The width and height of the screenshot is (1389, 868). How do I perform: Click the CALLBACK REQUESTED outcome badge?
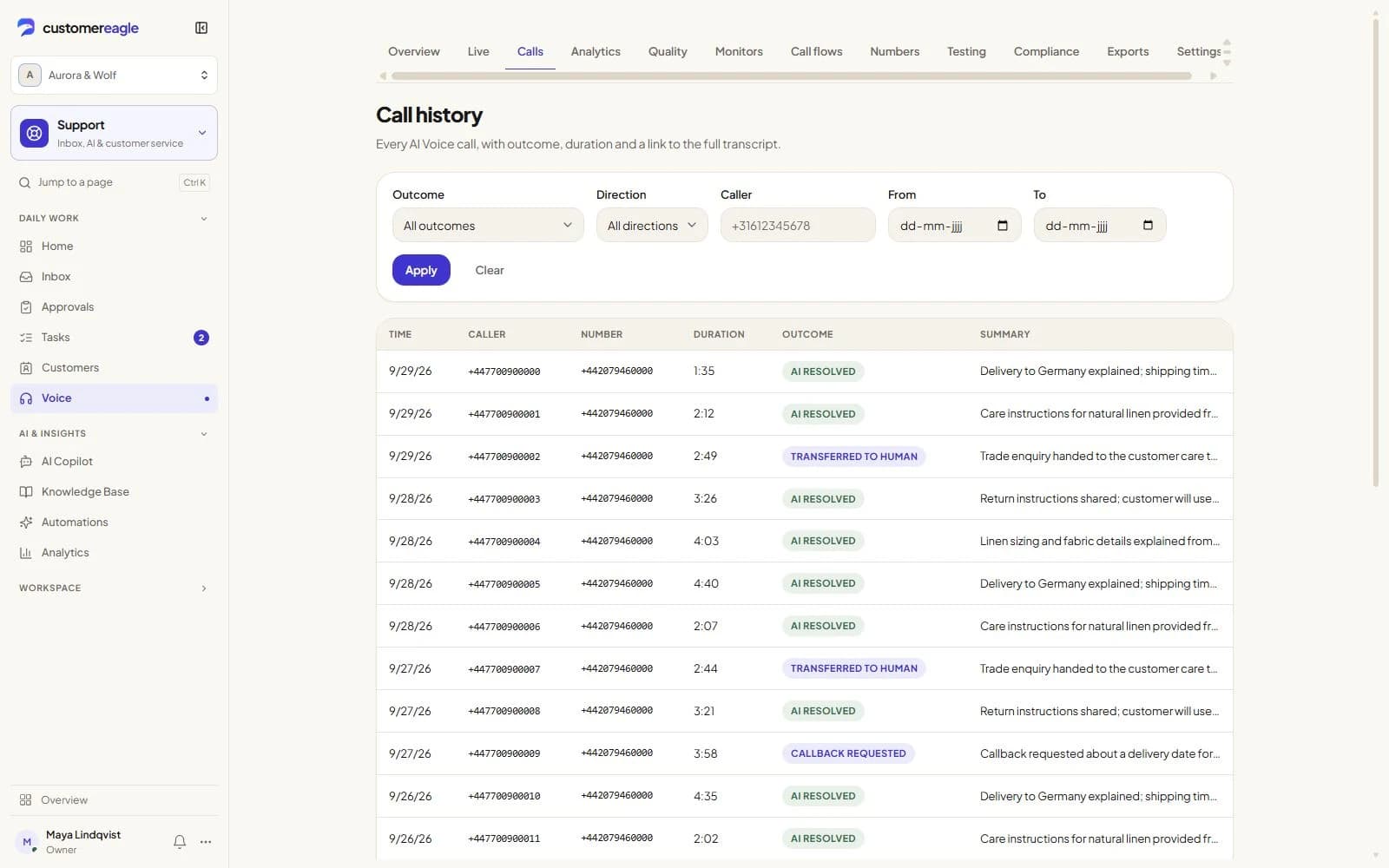pyautogui.click(x=848, y=753)
